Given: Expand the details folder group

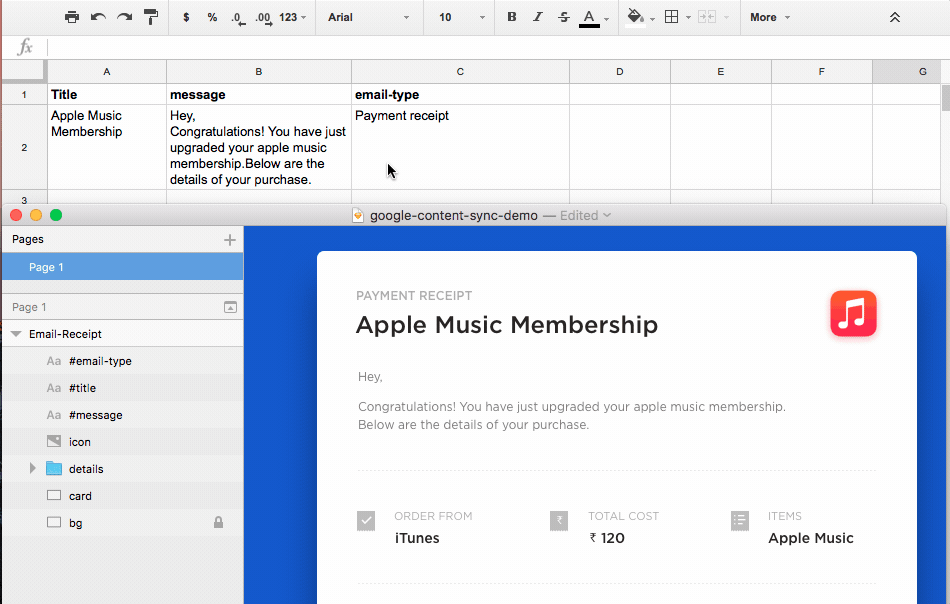Looking at the screenshot, I should [x=33, y=468].
